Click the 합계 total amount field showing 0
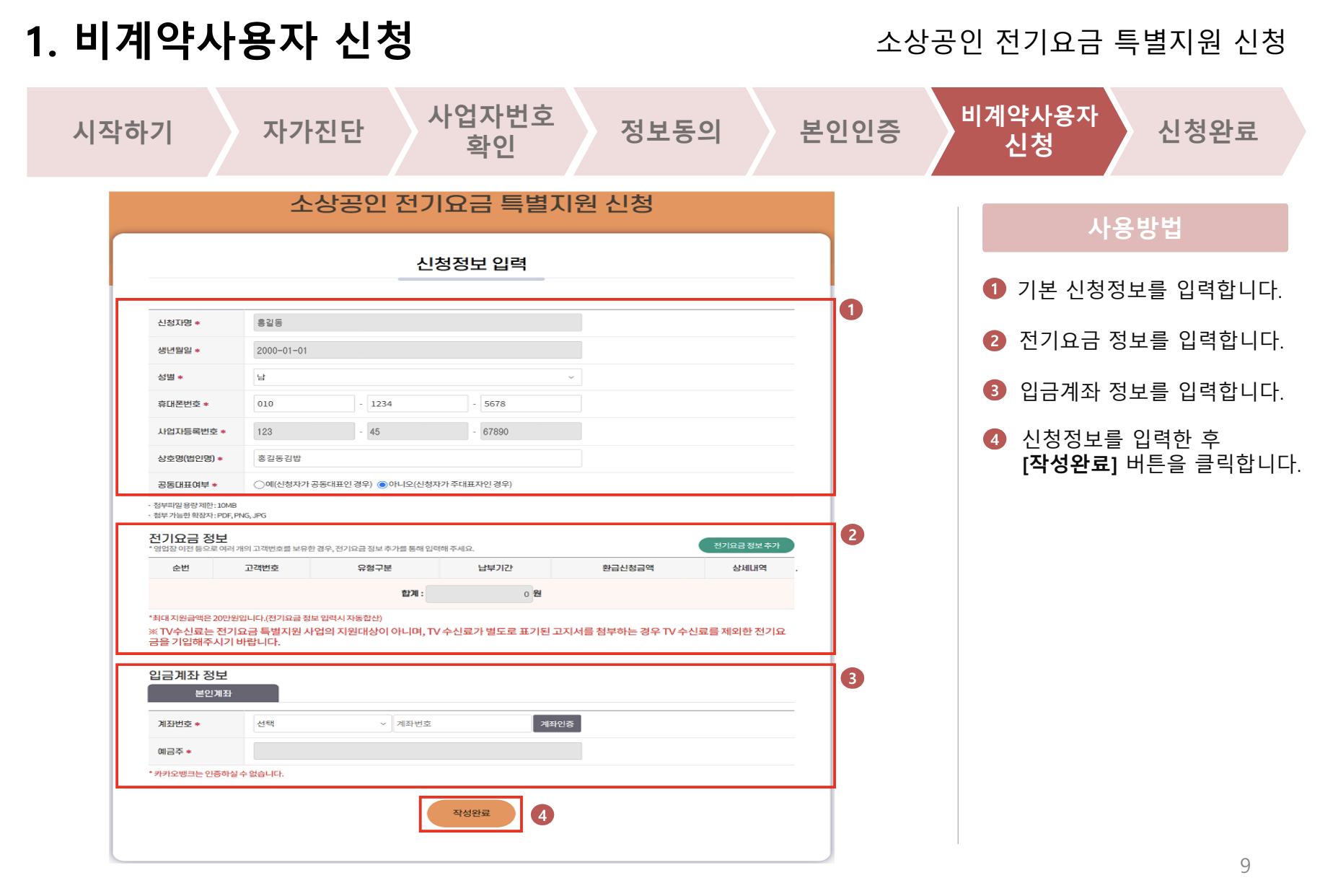The width and height of the screenshot is (1320, 896). [x=480, y=593]
